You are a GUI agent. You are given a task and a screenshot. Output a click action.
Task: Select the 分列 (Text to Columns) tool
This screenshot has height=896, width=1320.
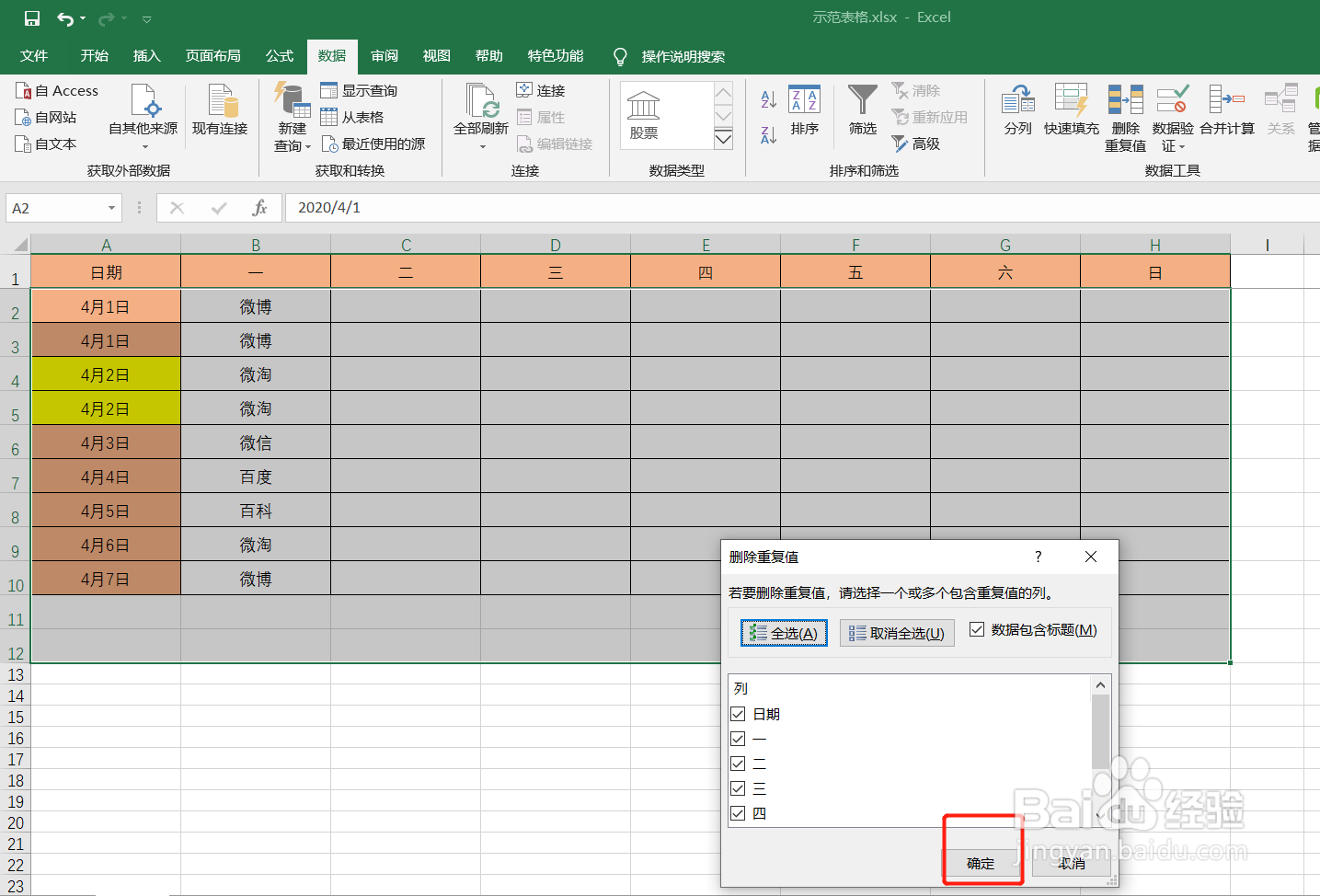coord(1017,112)
